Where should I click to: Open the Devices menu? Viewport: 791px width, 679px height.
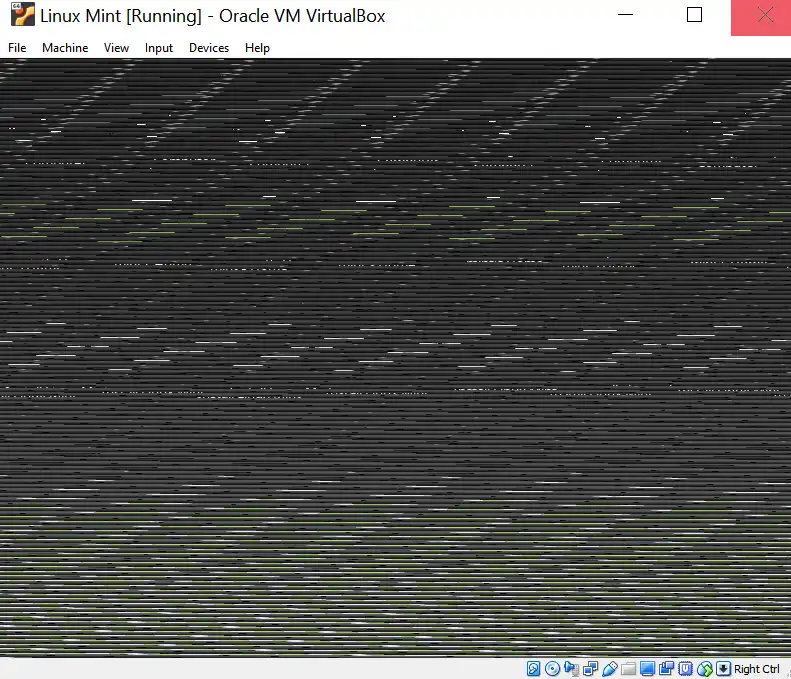click(209, 48)
